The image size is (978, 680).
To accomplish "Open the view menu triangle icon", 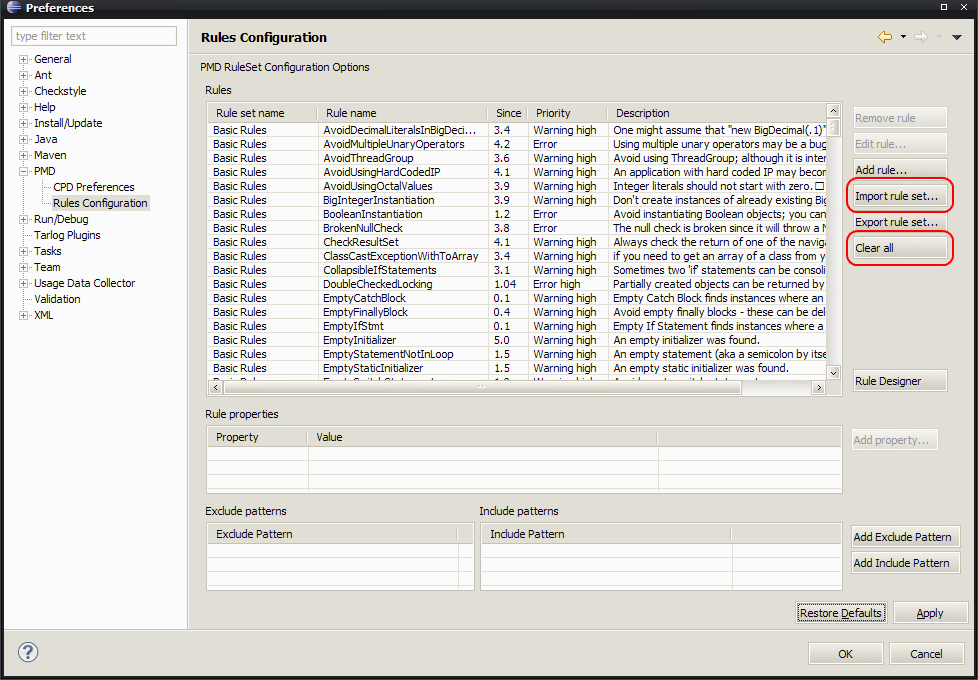I will [956, 37].
